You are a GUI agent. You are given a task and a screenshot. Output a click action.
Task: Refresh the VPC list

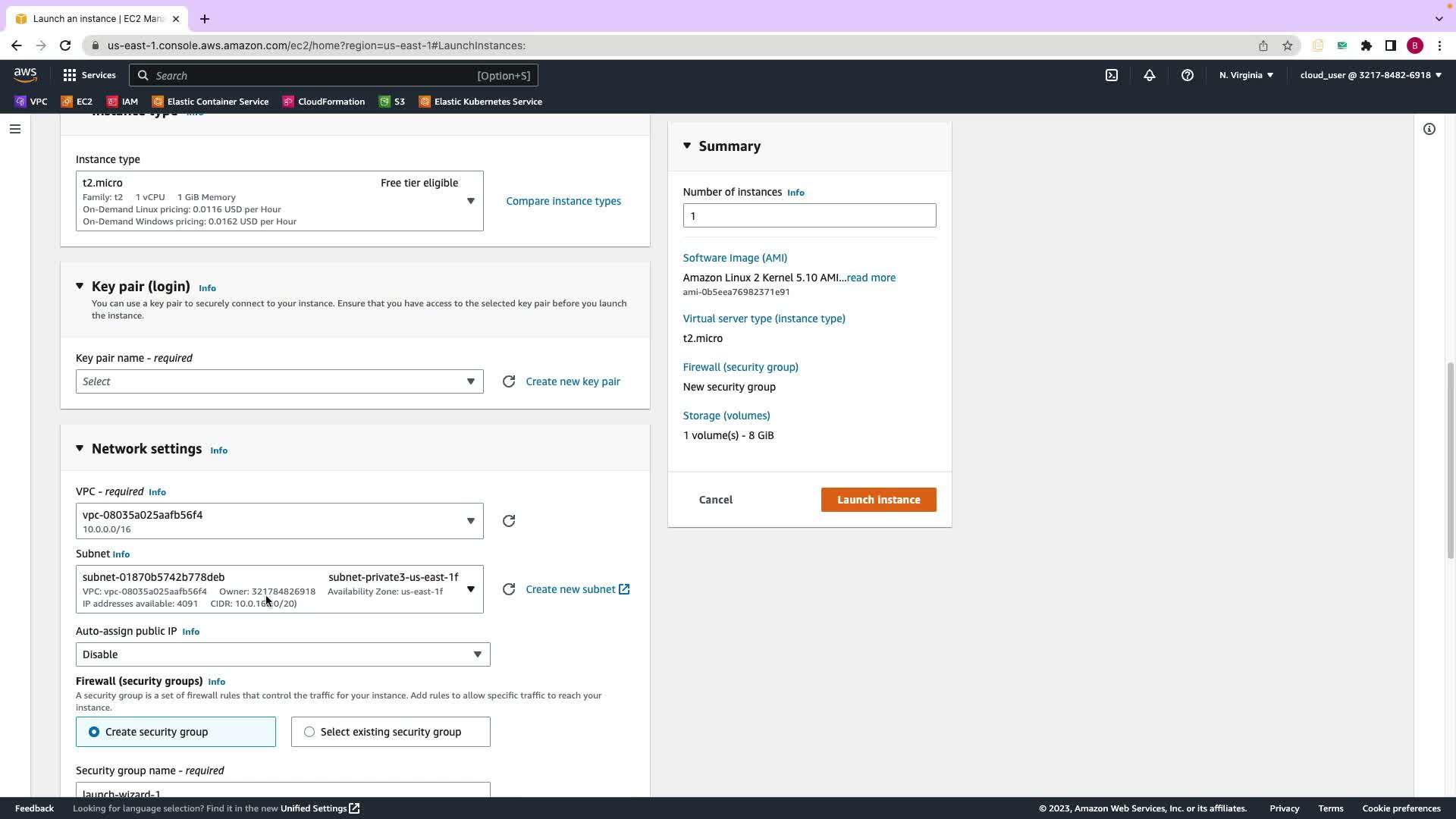(509, 521)
